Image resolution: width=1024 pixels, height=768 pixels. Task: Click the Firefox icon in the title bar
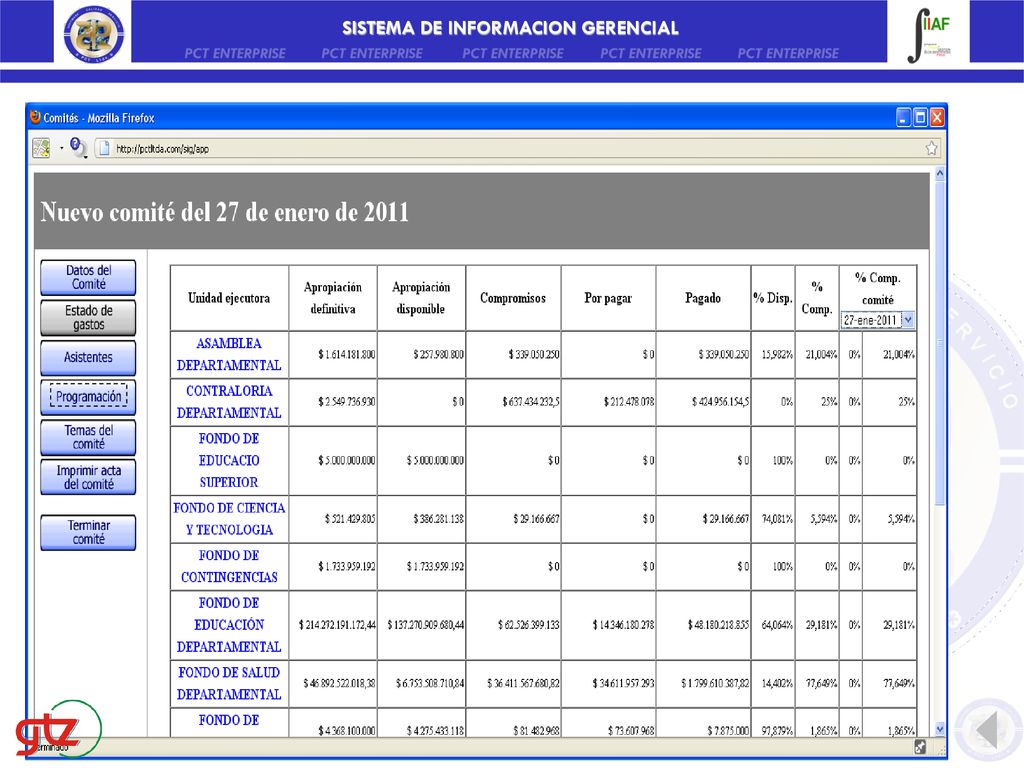click(35, 117)
